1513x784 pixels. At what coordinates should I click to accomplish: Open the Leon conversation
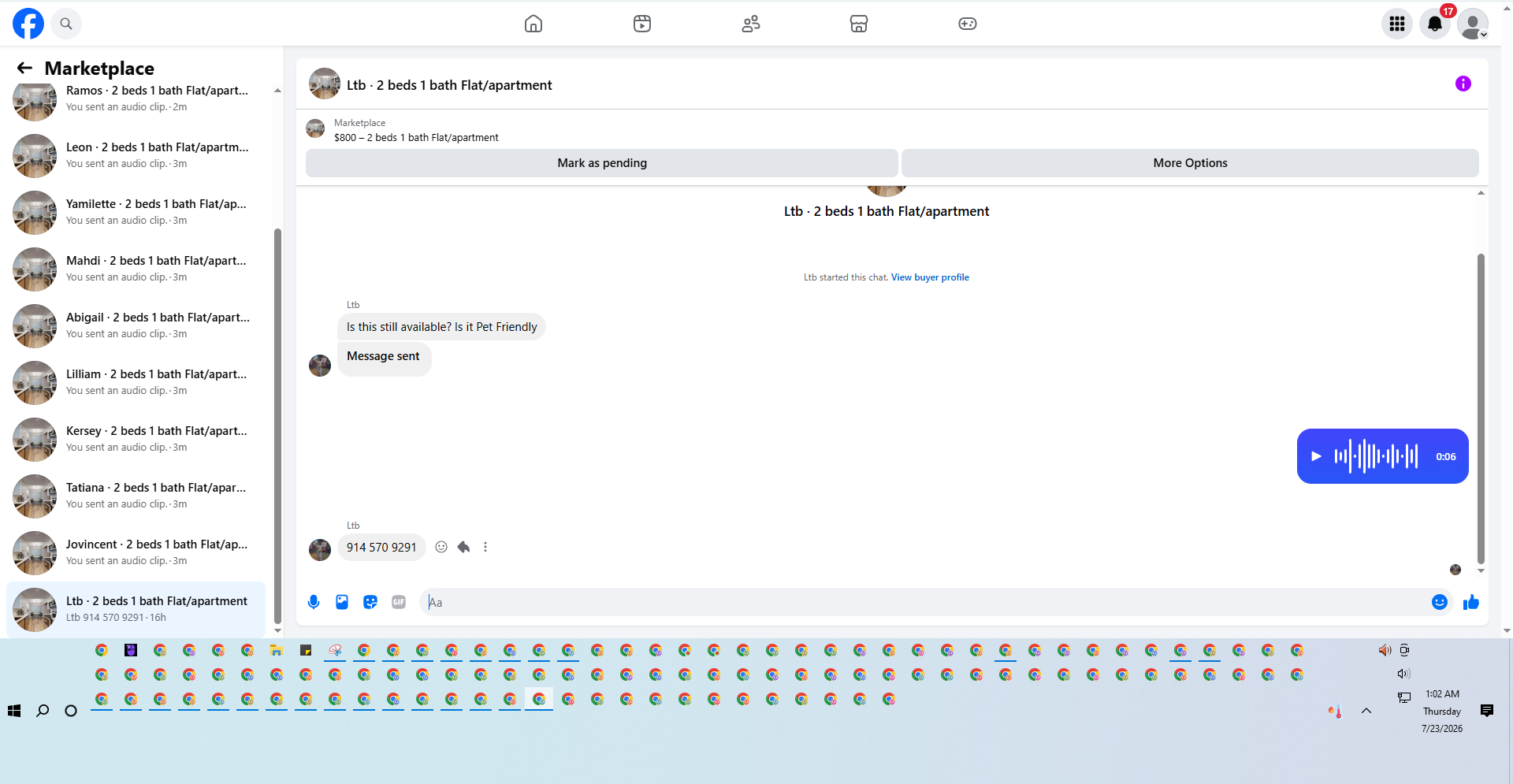click(136, 156)
